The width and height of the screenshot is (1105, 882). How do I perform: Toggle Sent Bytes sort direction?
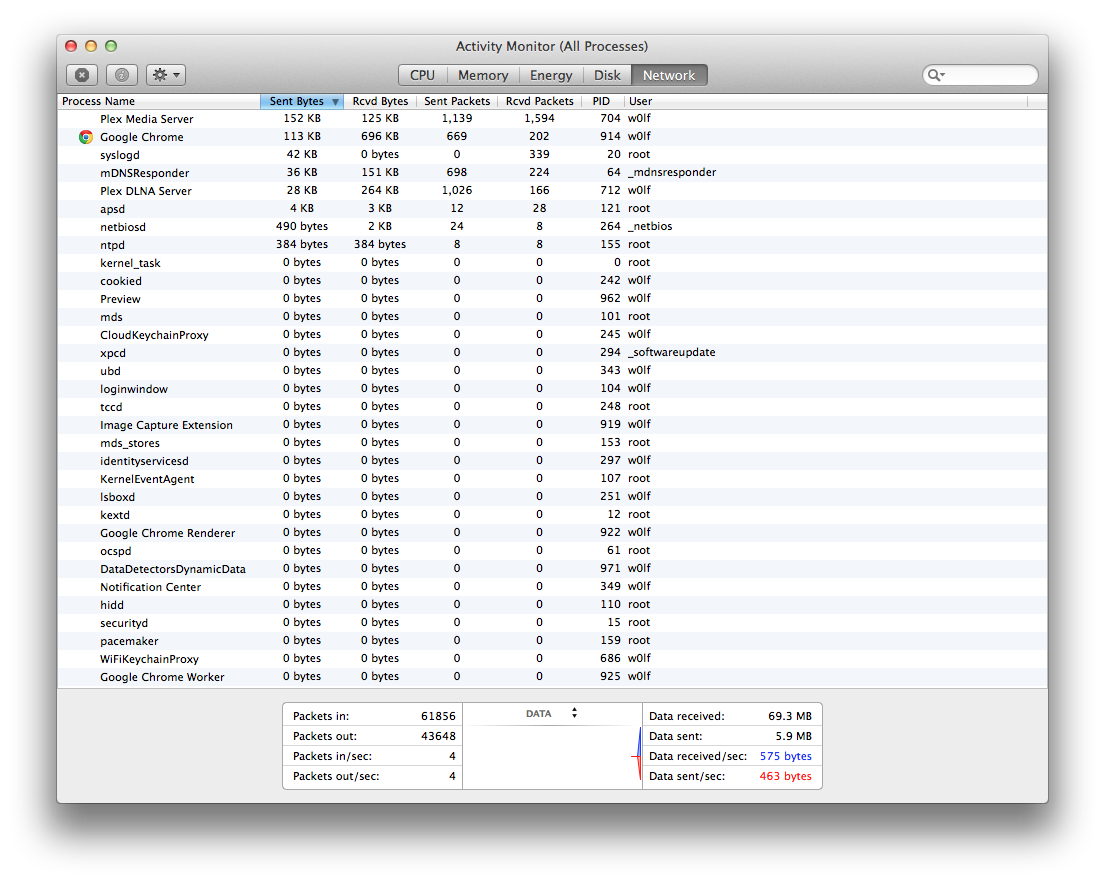pyautogui.click(x=302, y=101)
